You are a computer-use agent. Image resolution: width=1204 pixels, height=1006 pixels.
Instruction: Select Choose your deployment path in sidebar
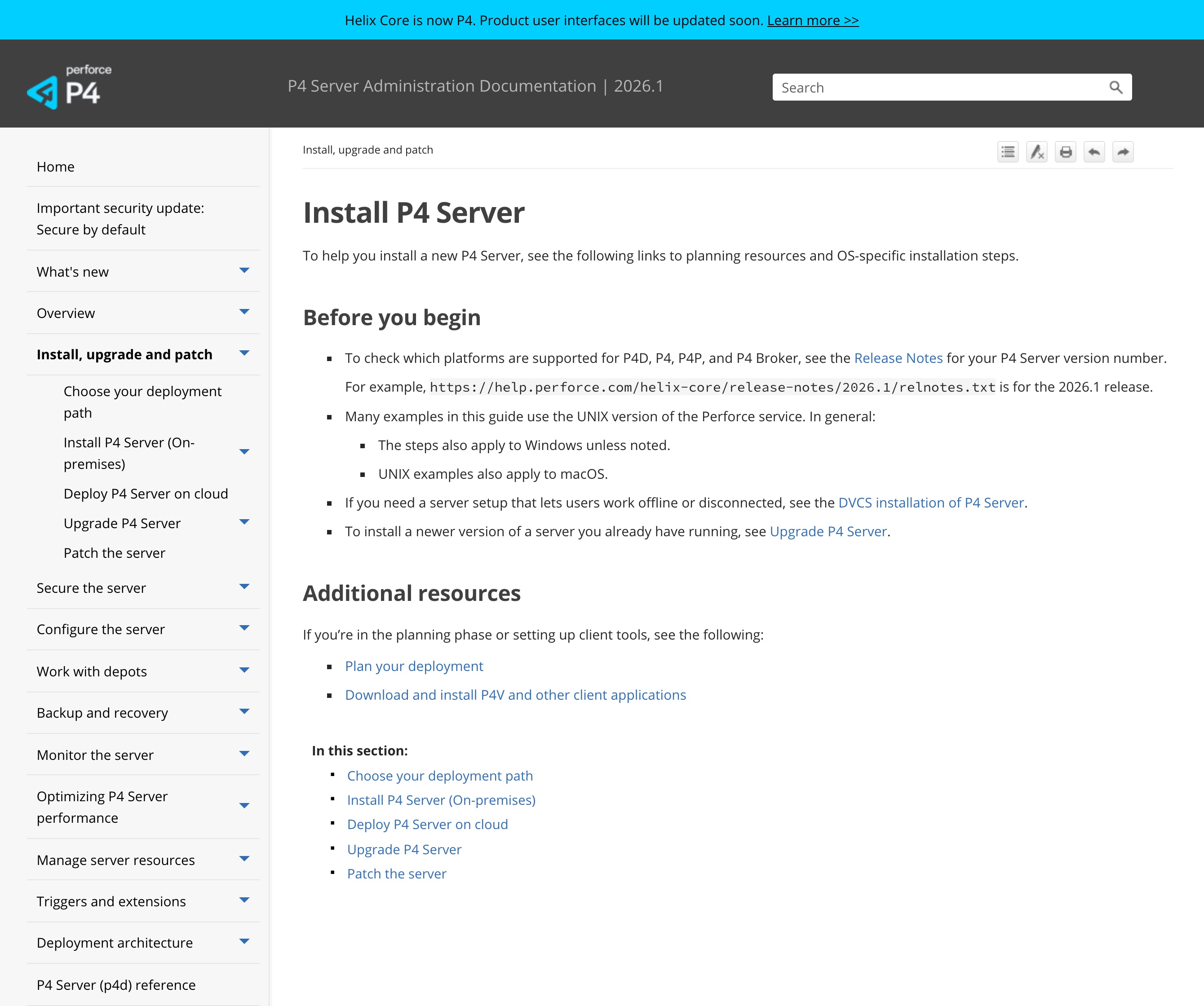coord(142,402)
